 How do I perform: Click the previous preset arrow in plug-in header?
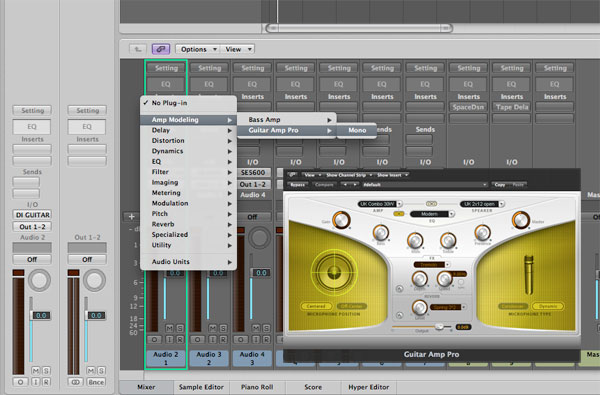tap(346, 184)
